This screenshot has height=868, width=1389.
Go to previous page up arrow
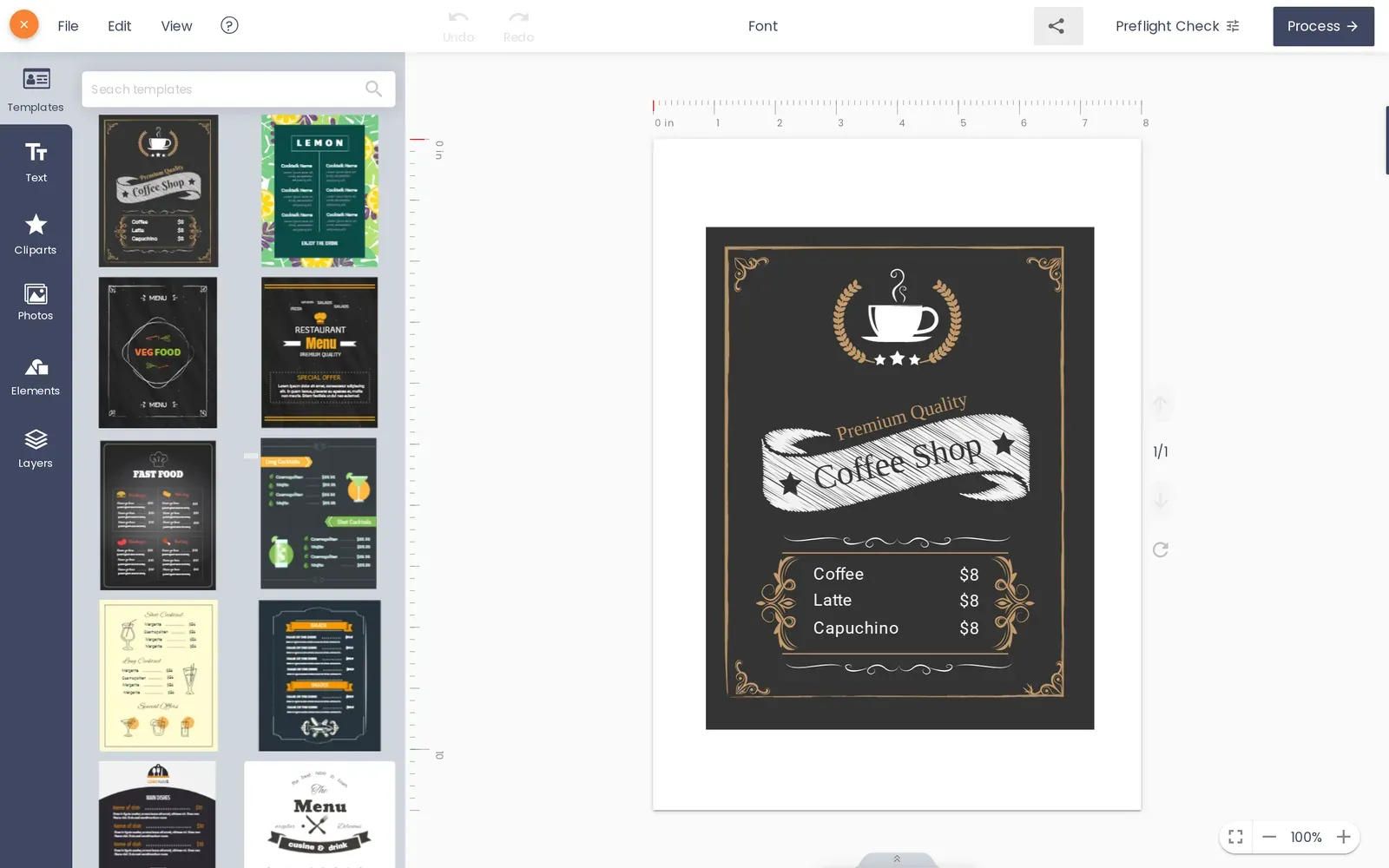pos(1160,404)
